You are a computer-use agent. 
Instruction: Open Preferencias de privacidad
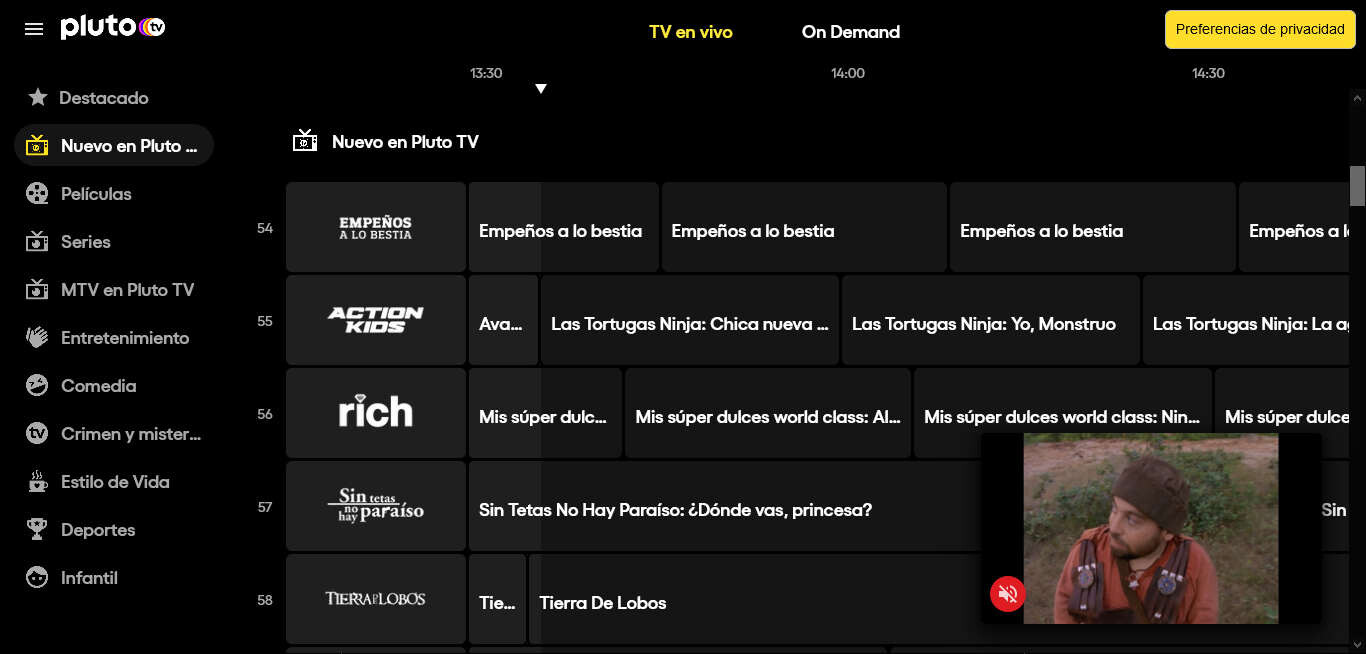(1259, 29)
